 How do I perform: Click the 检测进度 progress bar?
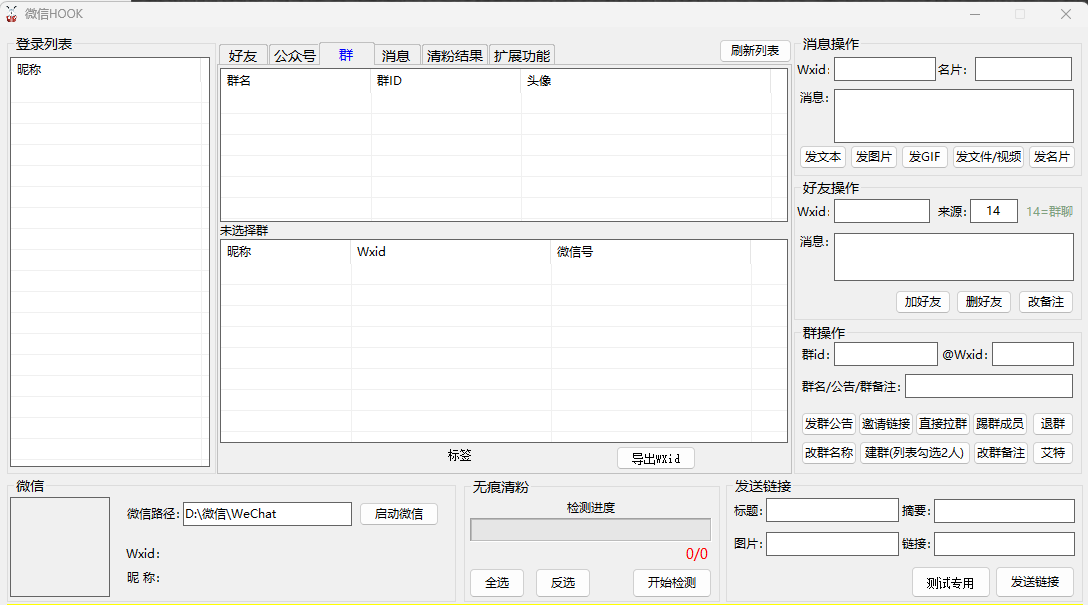point(590,529)
